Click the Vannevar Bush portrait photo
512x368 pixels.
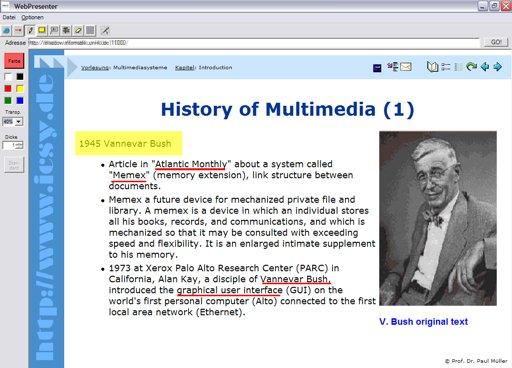pos(438,218)
